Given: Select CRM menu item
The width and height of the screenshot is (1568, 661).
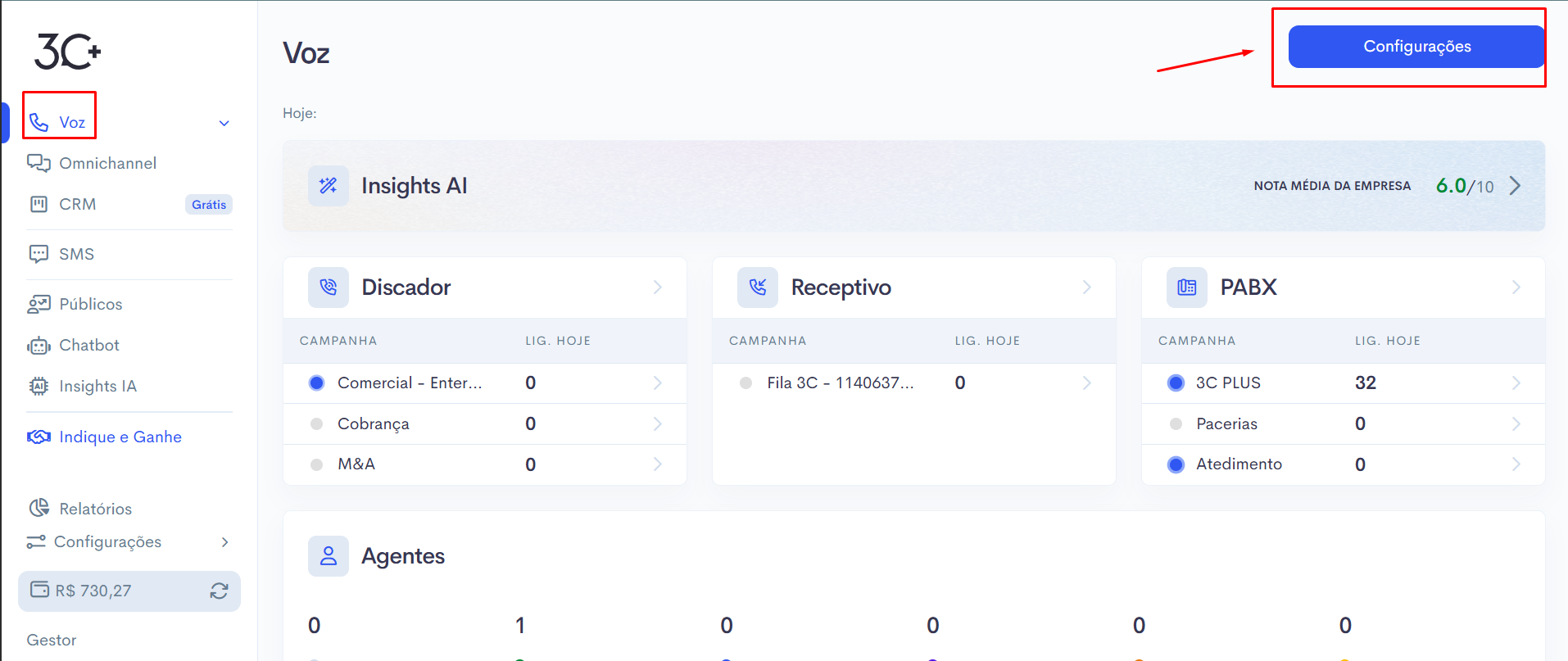Looking at the screenshot, I should click(x=78, y=204).
